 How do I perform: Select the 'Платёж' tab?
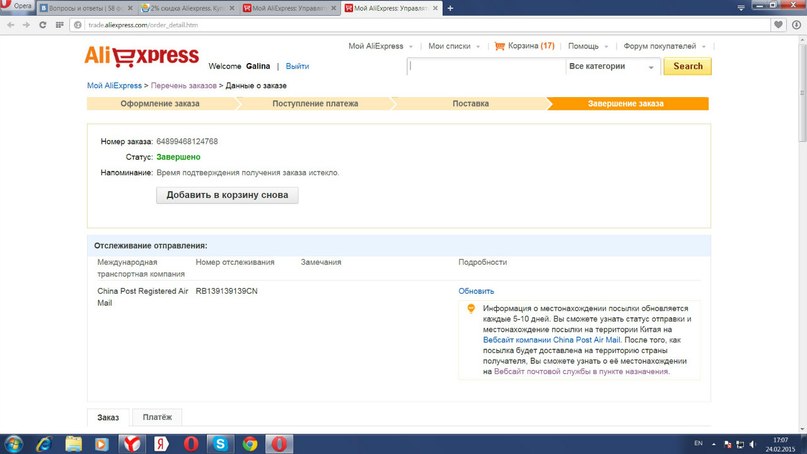pos(157,417)
